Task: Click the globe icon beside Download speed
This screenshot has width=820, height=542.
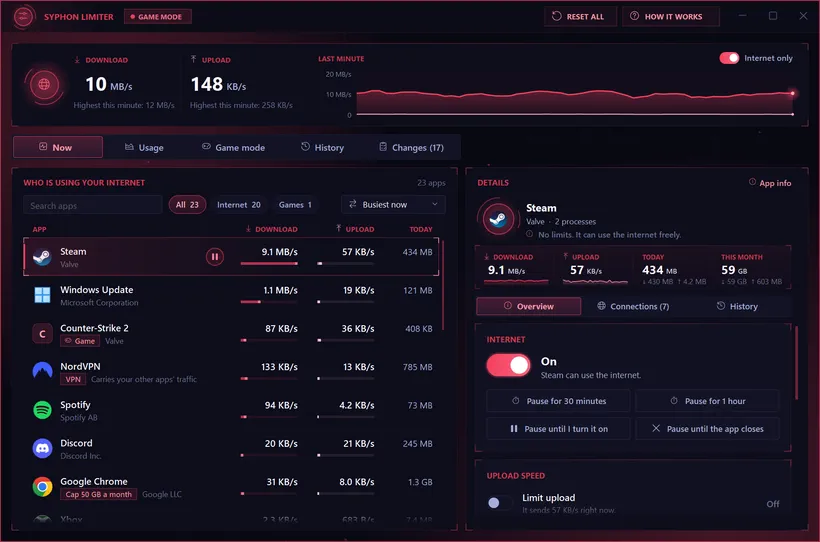Action: pos(44,84)
